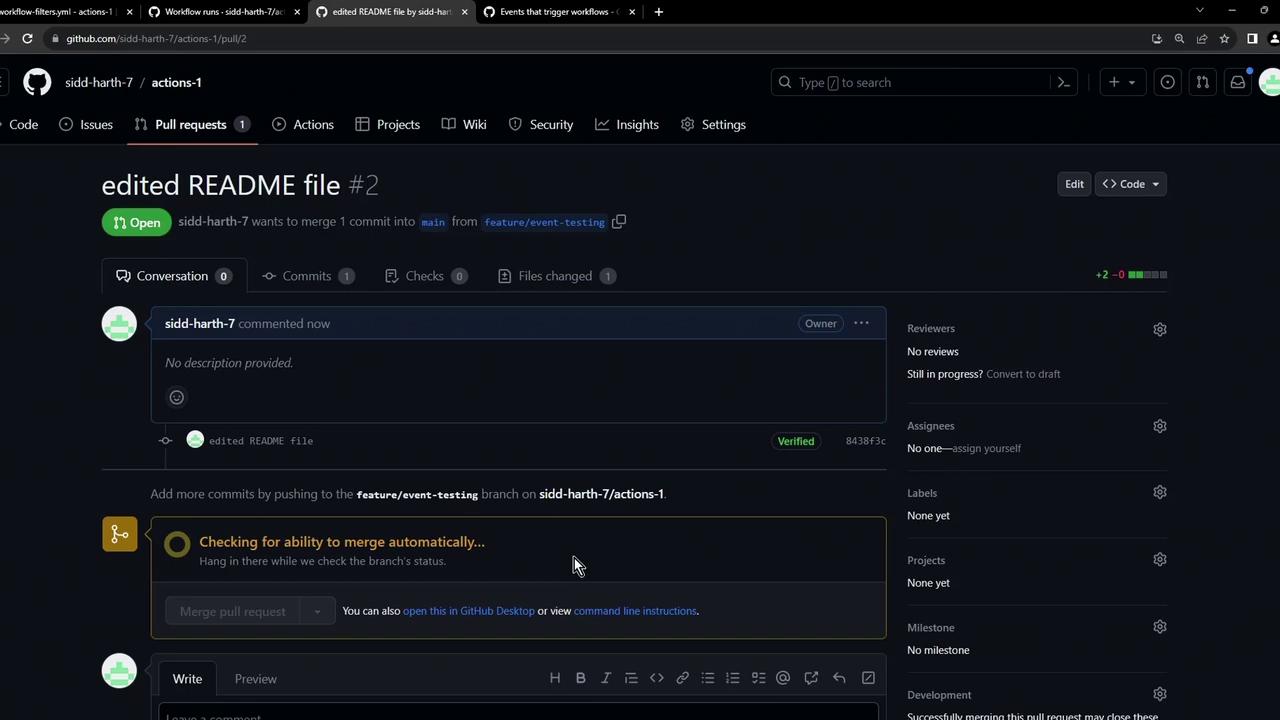Open Actions repository tab
Screen dimensions: 1280x720
click(x=303, y=124)
